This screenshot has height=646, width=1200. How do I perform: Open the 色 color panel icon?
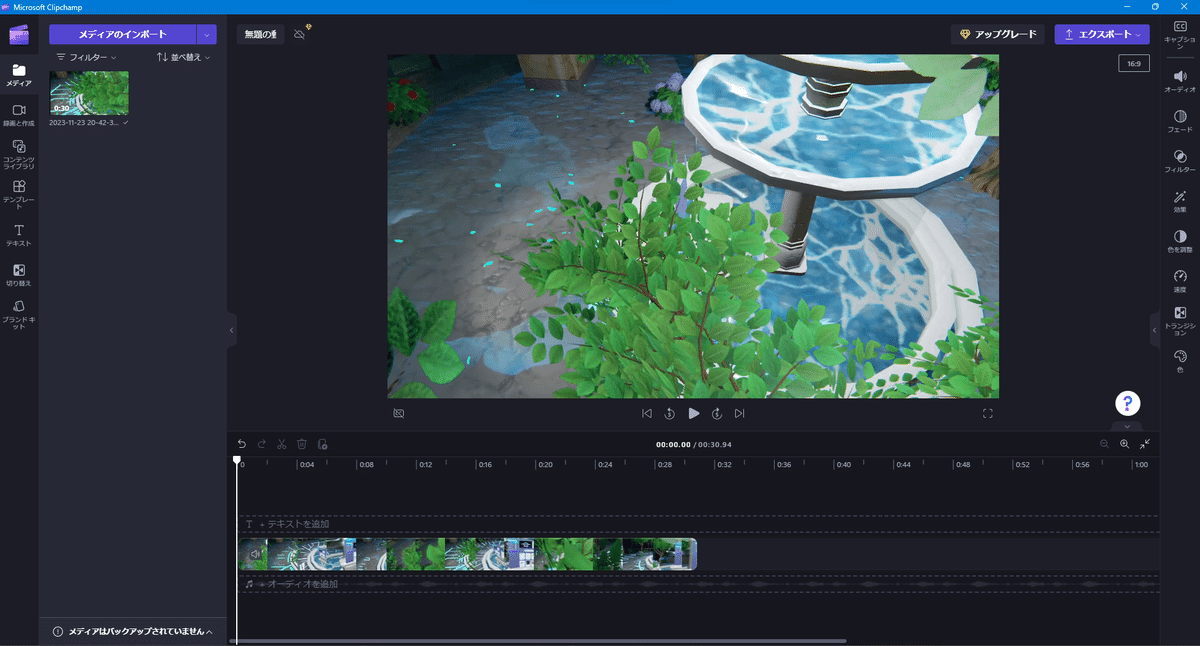click(1180, 362)
